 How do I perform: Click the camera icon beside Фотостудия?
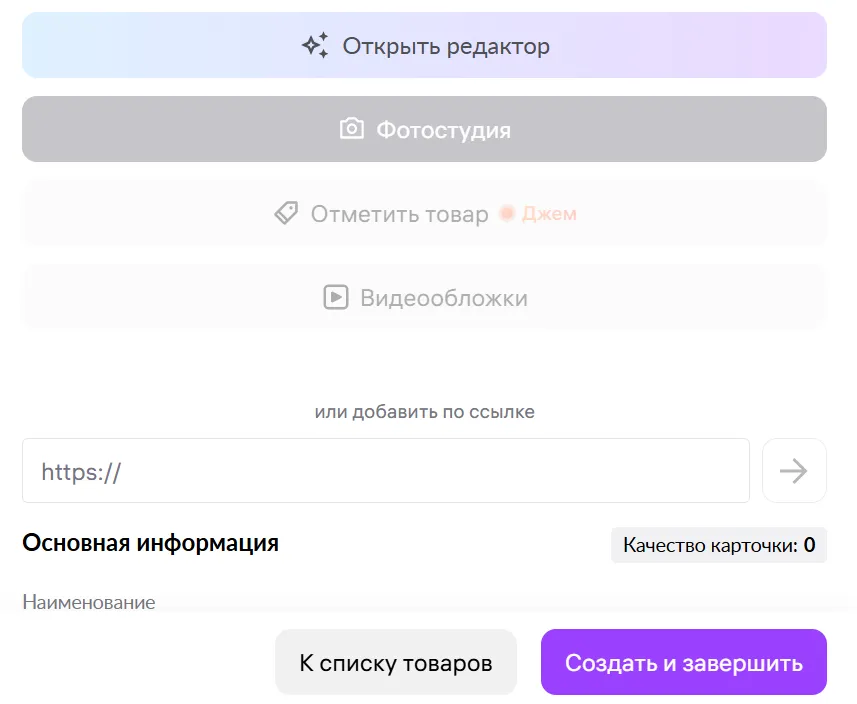coord(351,130)
